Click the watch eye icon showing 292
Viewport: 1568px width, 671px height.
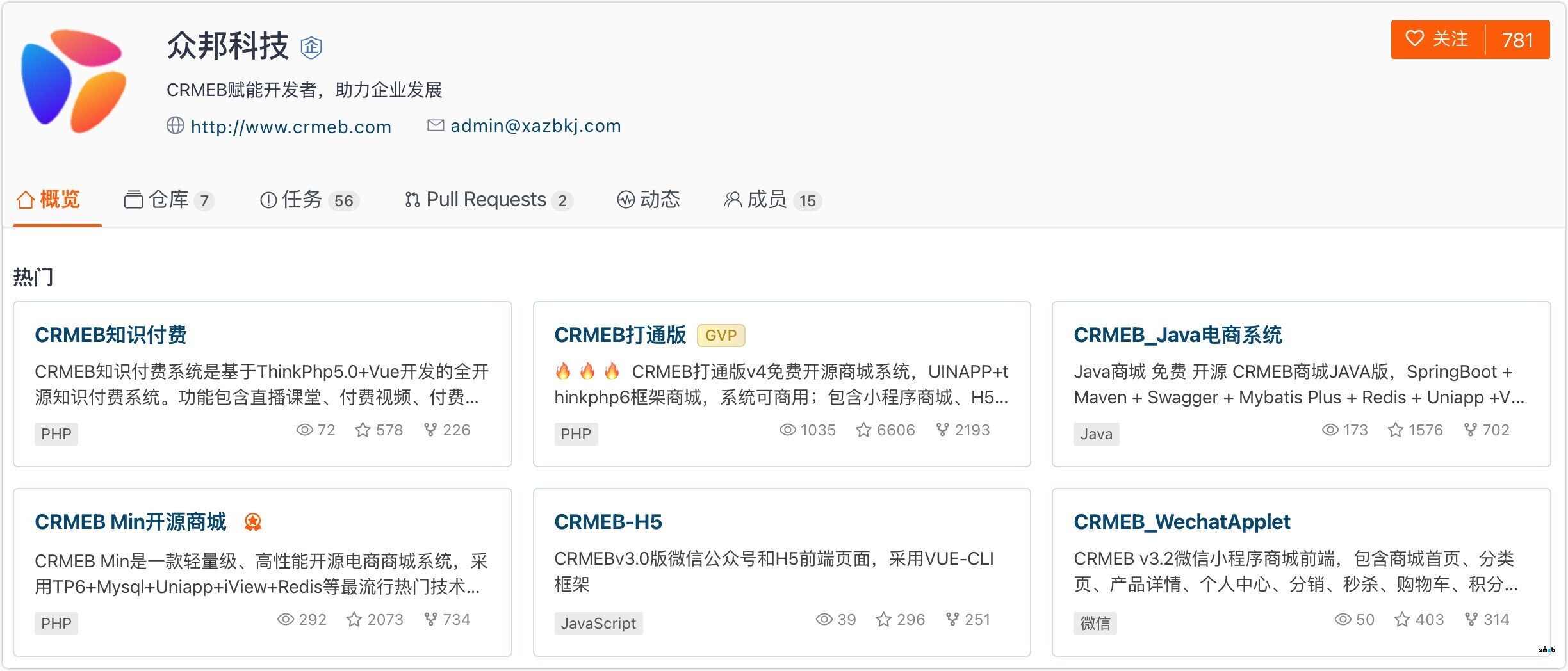tap(285, 619)
